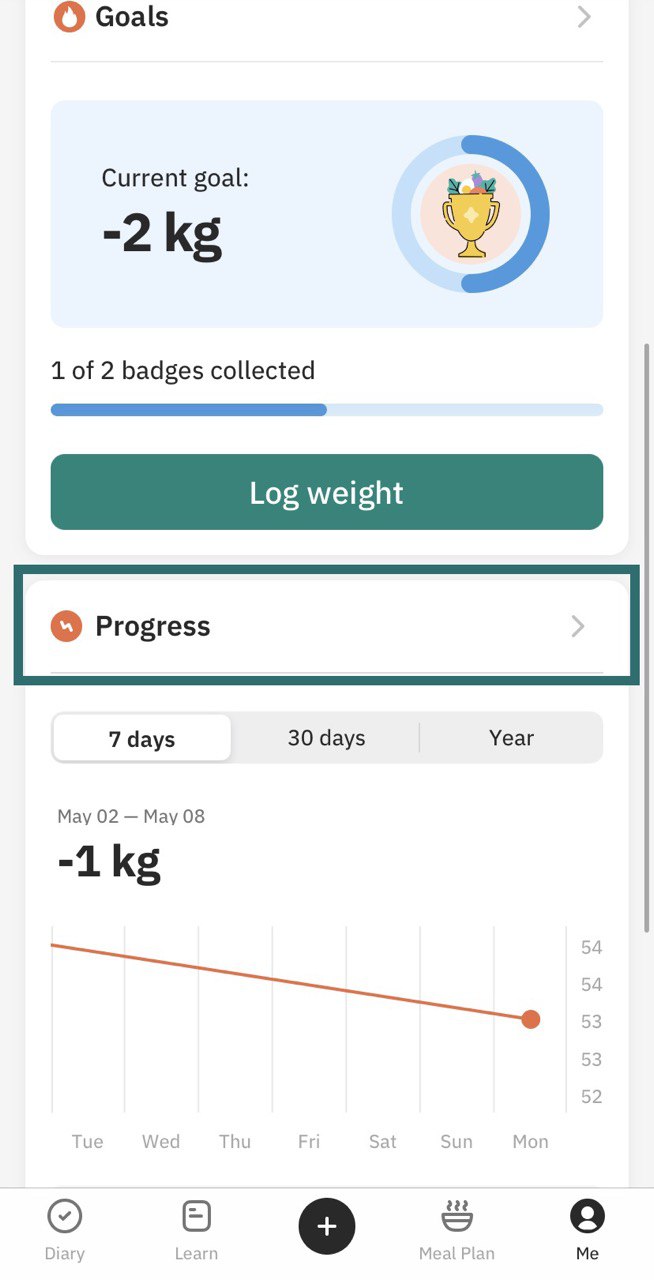Open Progress details via chevron
The height and width of the screenshot is (1280, 654).
coord(578,627)
